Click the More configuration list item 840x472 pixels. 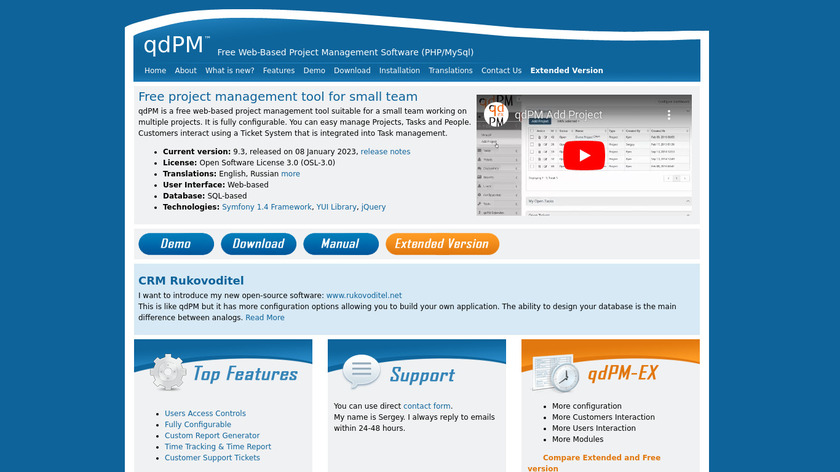pyautogui.click(x=587, y=406)
